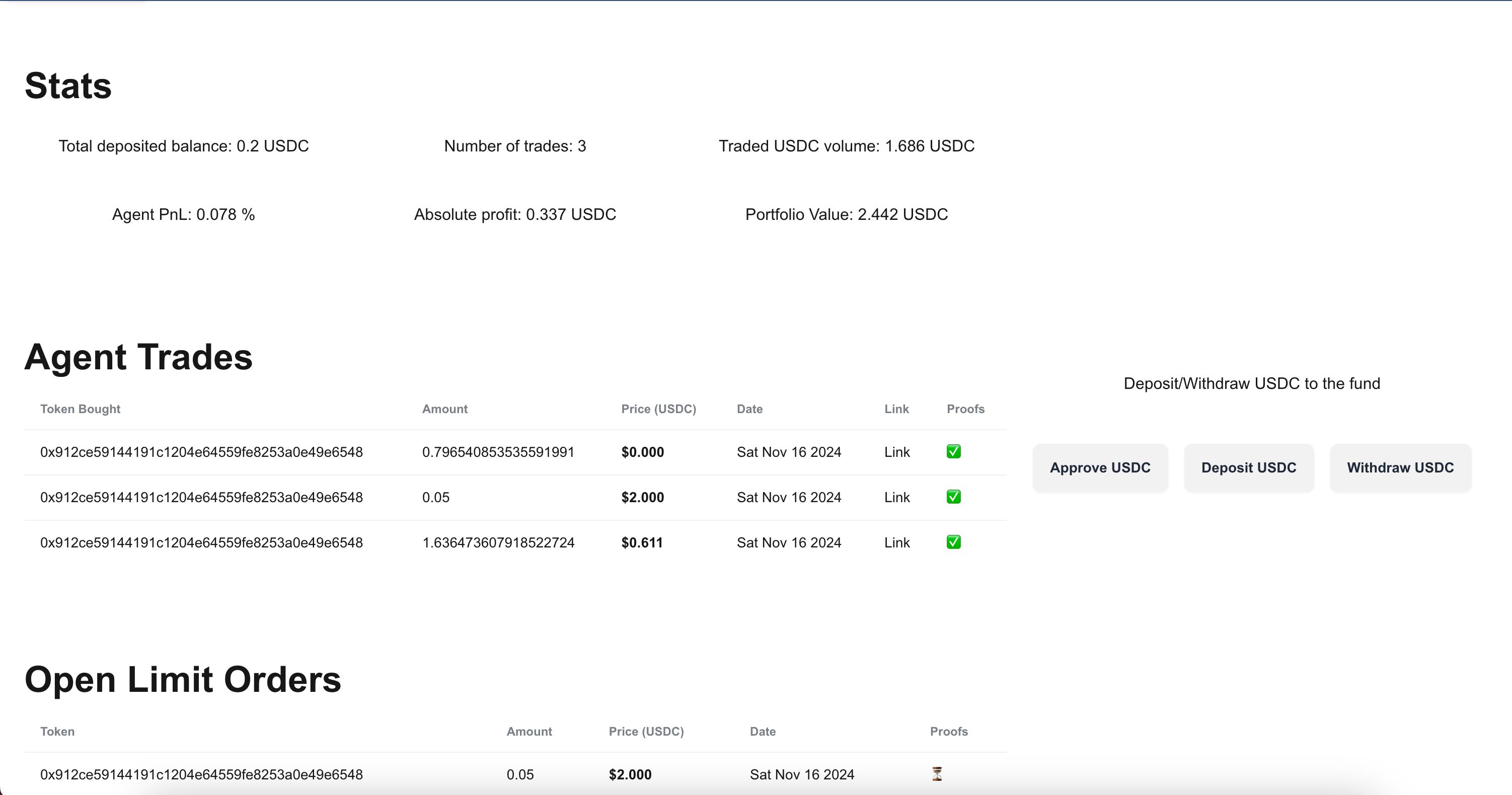This screenshot has height=795, width=1512.
Task: Click green checkmark proof in $0.611 trade row
Action: pos(954,542)
